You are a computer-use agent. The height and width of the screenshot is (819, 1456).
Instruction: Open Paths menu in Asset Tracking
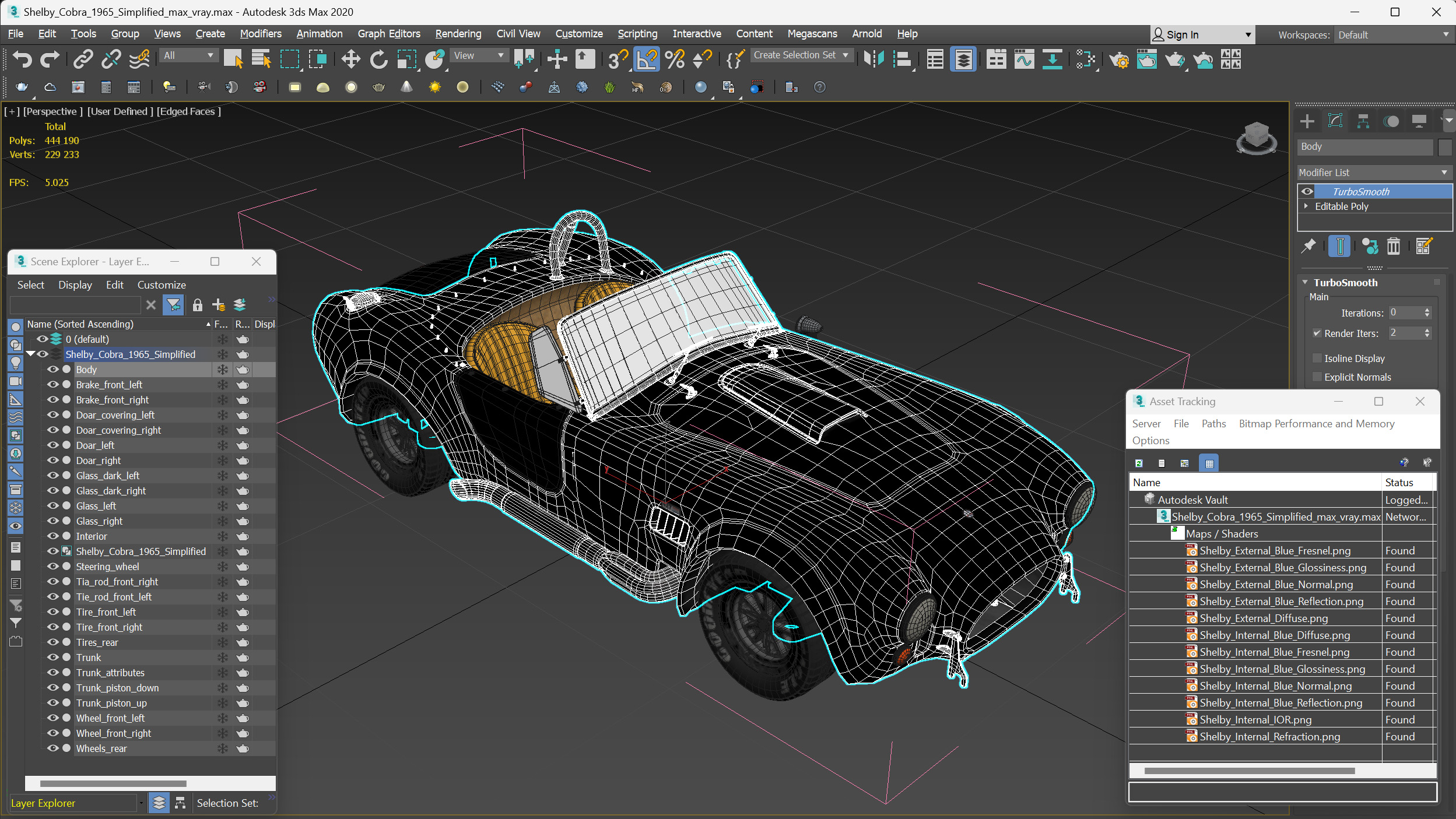pyautogui.click(x=1213, y=424)
